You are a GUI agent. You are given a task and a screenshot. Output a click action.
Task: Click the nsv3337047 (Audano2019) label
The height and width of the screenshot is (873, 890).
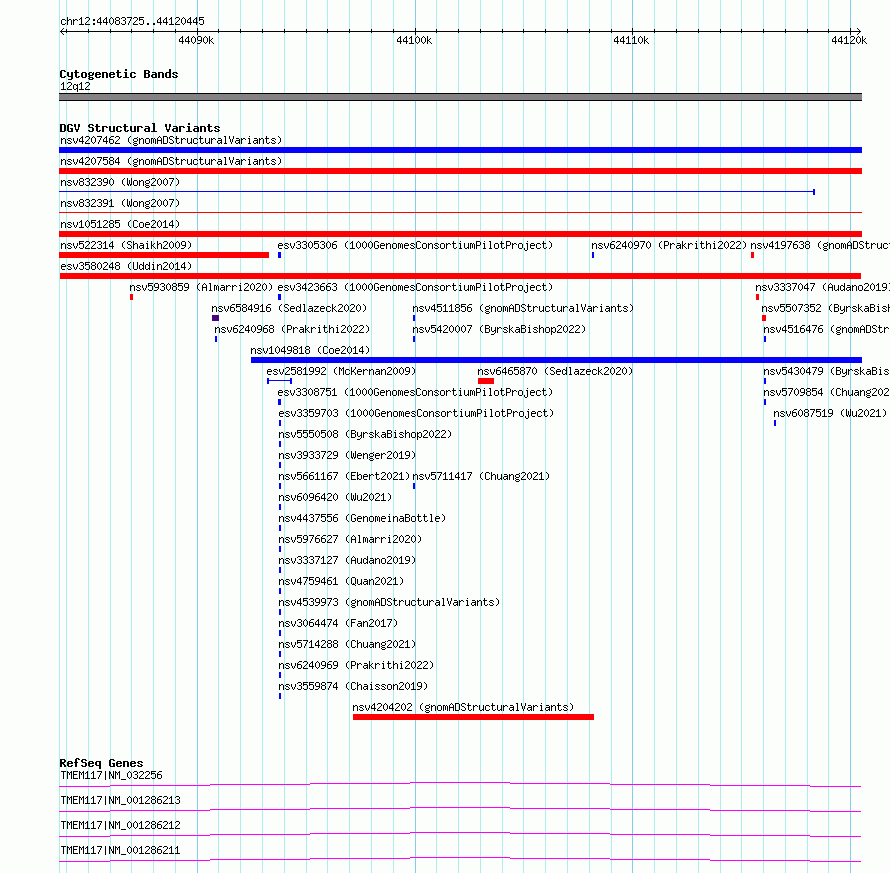(822, 287)
